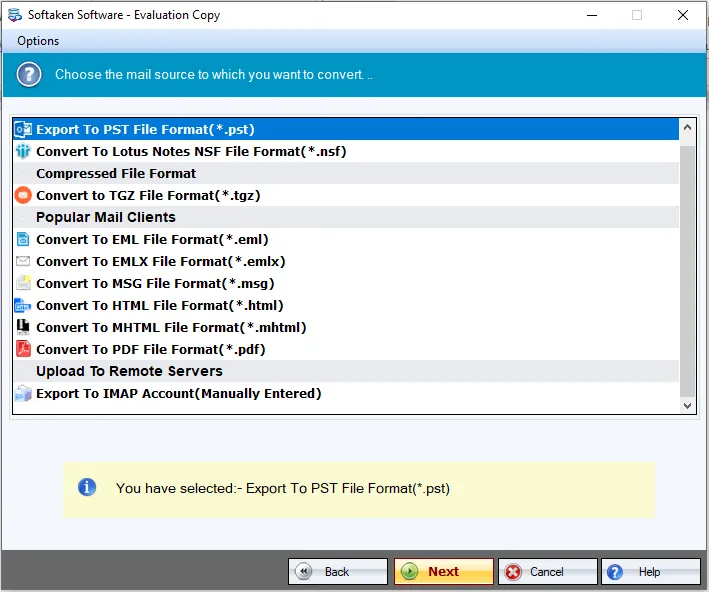Select Convert To HTML File Format
This screenshot has width=709, height=592.
point(346,305)
